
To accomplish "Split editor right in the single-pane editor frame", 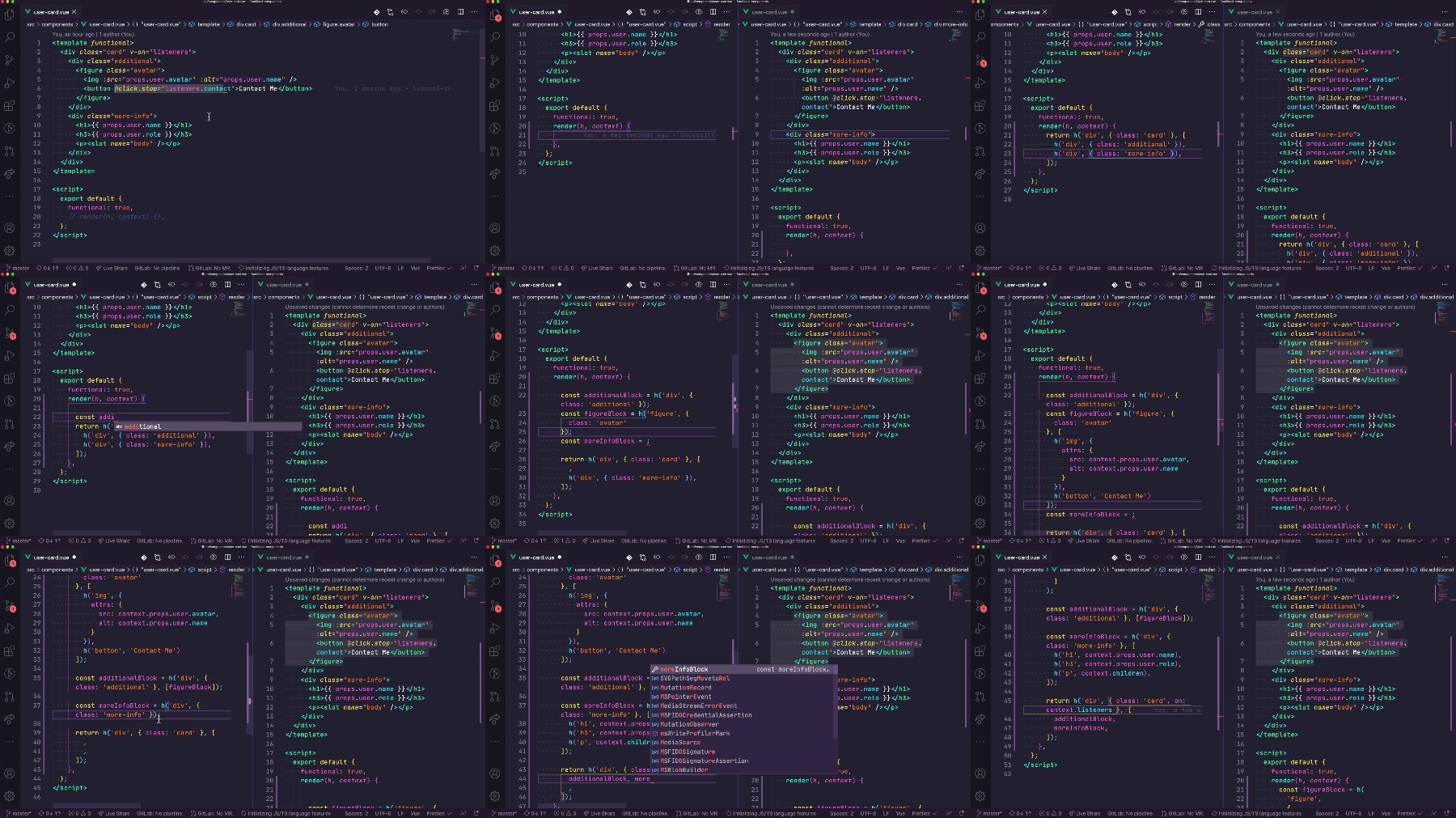I will pyautogui.click(x=460, y=12).
